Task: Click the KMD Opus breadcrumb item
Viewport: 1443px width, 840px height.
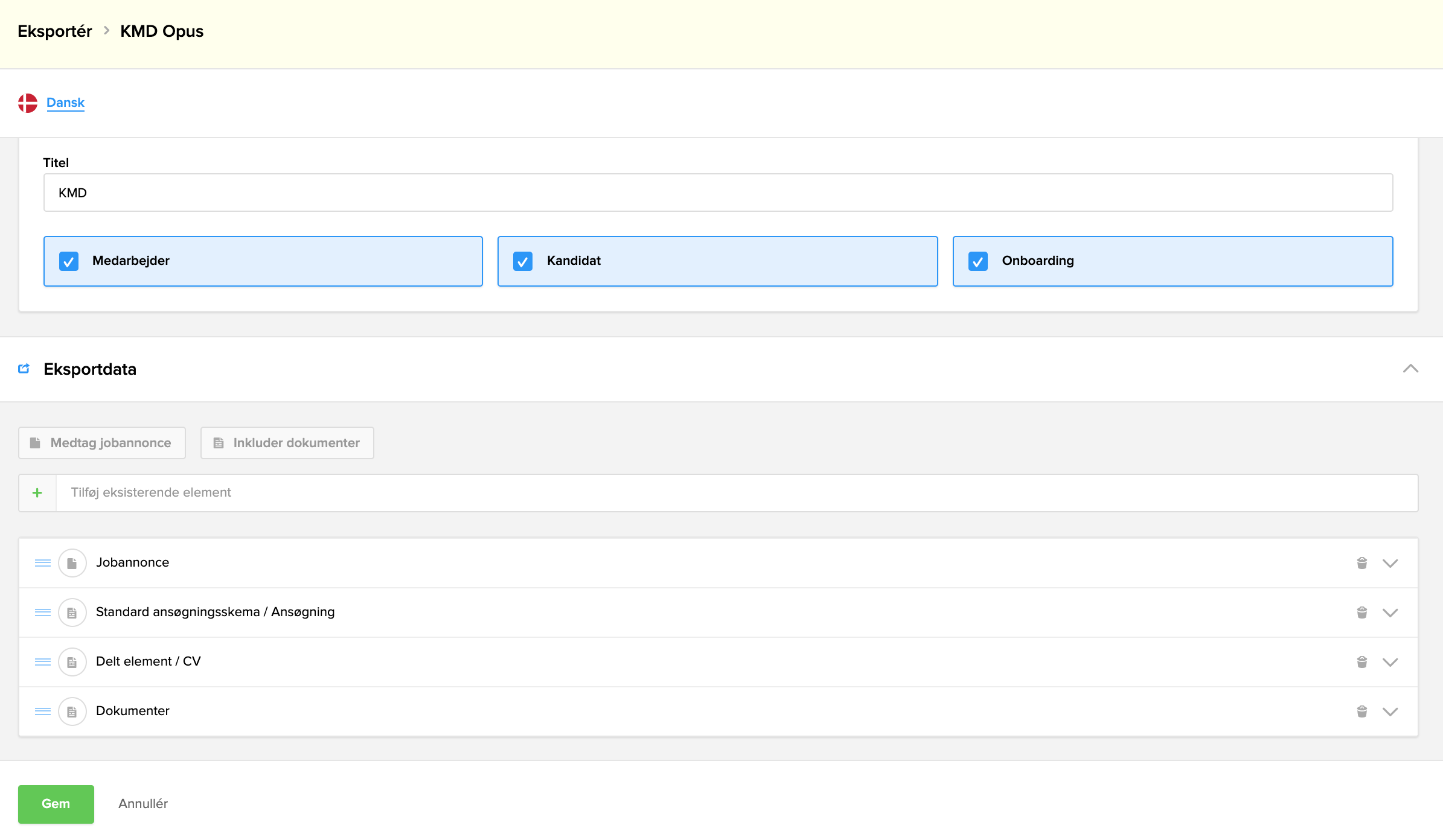Action: coord(161,31)
